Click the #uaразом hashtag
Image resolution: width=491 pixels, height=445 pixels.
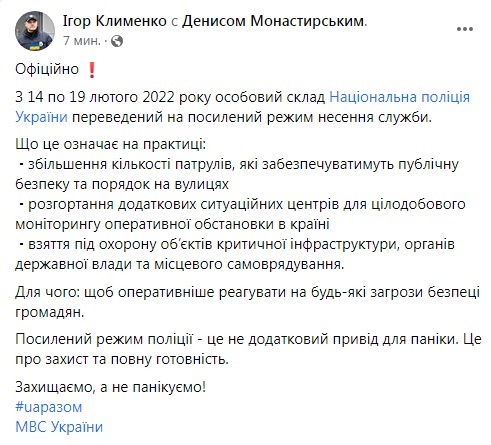click(x=49, y=407)
